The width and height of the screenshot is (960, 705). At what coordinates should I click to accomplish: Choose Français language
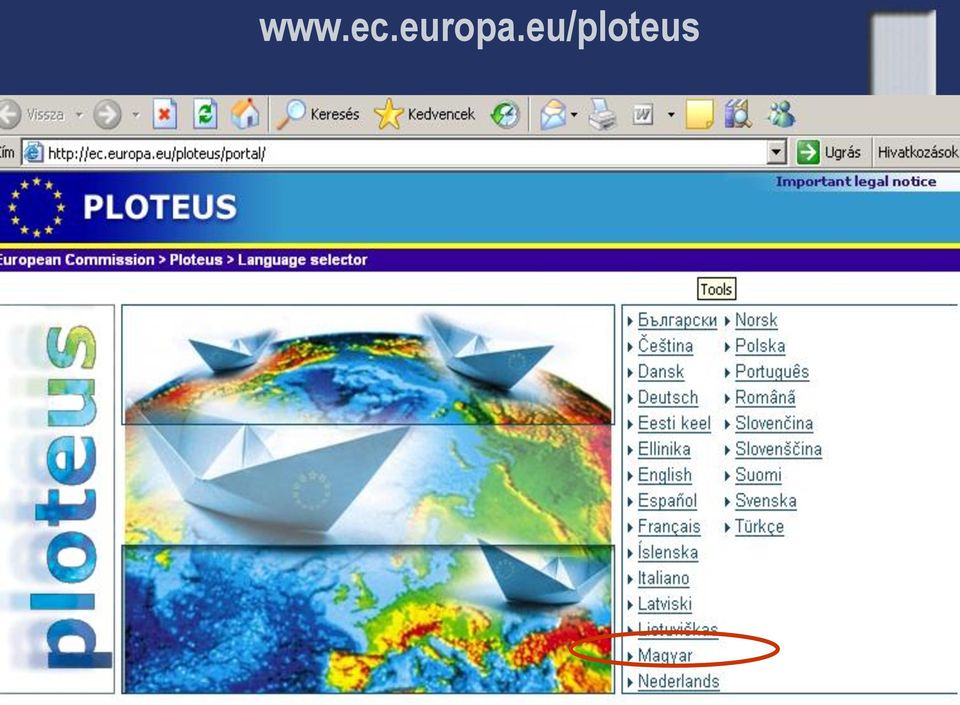[x=669, y=527]
